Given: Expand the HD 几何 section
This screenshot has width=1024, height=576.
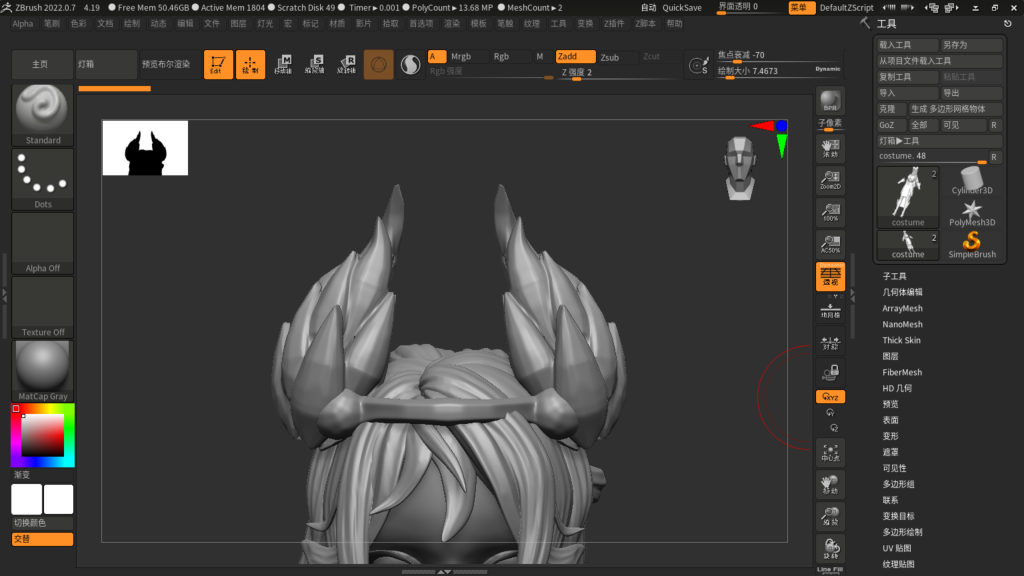Looking at the screenshot, I should tap(897, 388).
